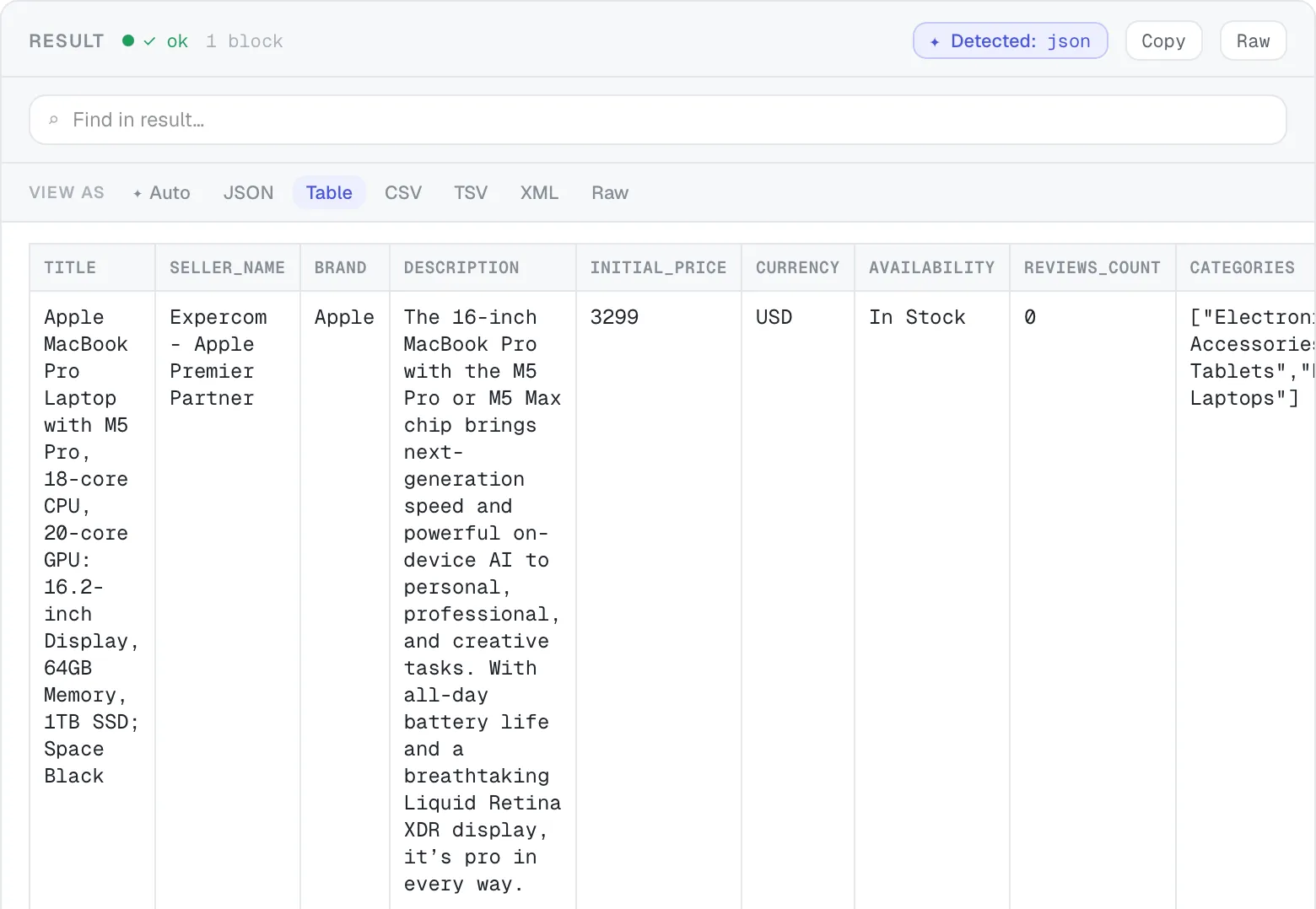Click the ok checkmark icon
The height and width of the screenshot is (909, 1316).
click(x=149, y=41)
